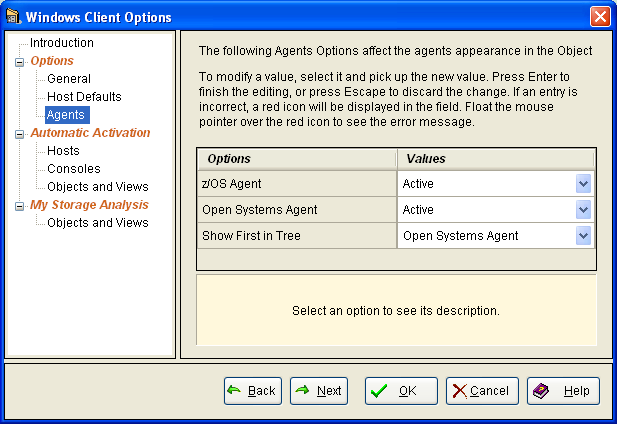Click the Help book icon

pos(541,391)
